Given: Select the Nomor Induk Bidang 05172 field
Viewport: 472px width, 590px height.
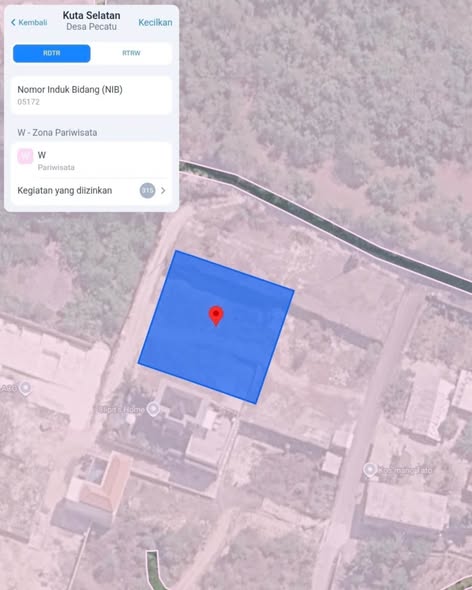Looking at the screenshot, I should [x=91, y=95].
